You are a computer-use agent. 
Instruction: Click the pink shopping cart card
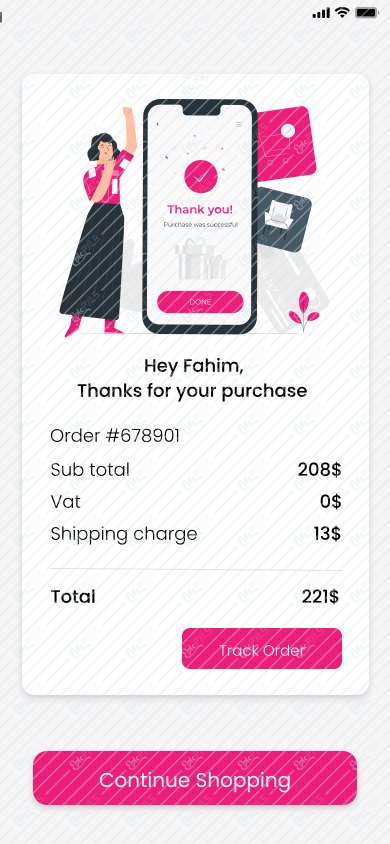click(x=285, y=144)
